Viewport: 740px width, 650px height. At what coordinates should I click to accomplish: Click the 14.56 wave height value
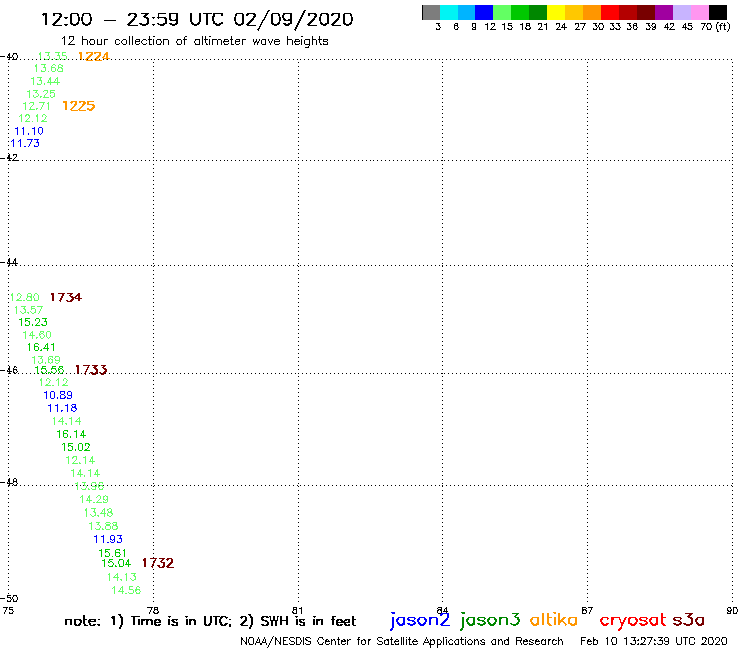[126, 590]
